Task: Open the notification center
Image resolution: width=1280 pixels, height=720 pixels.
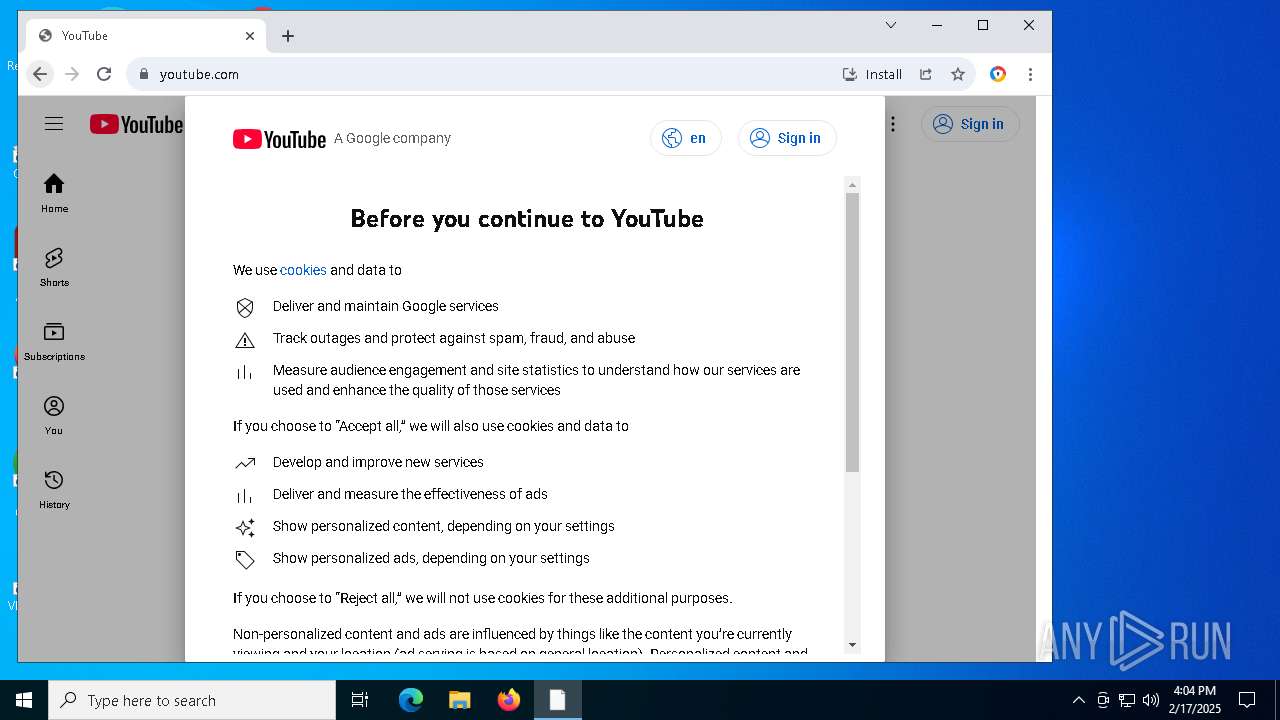Action: 1247,700
